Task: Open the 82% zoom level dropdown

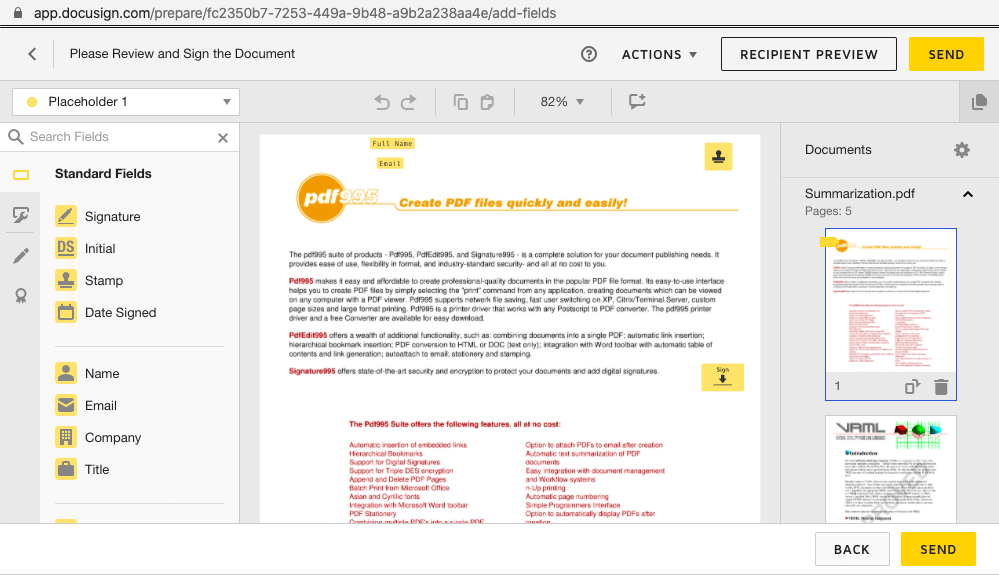Action: pos(562,102)
